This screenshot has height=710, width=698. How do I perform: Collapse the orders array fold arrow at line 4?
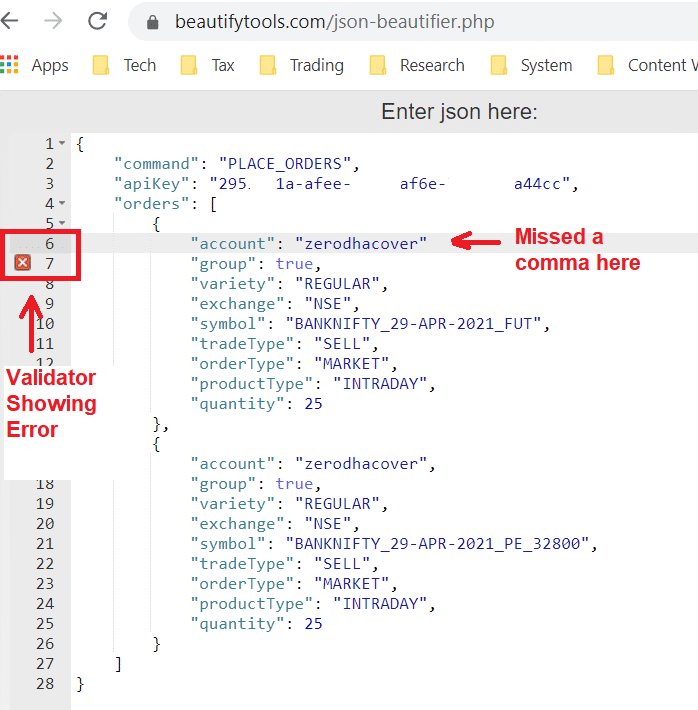62,203
